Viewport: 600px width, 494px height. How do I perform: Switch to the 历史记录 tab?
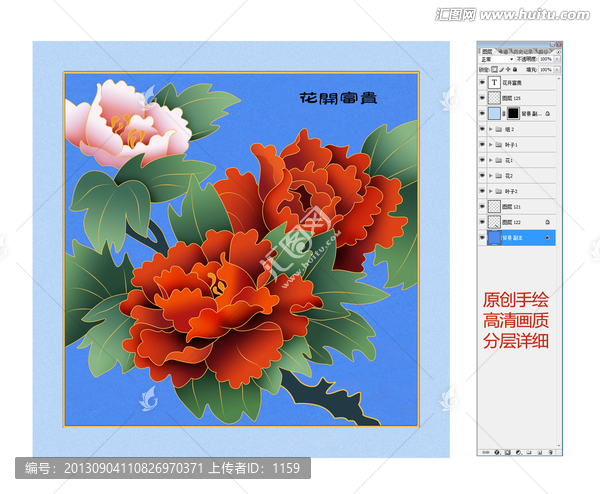[x=522, y=52]
